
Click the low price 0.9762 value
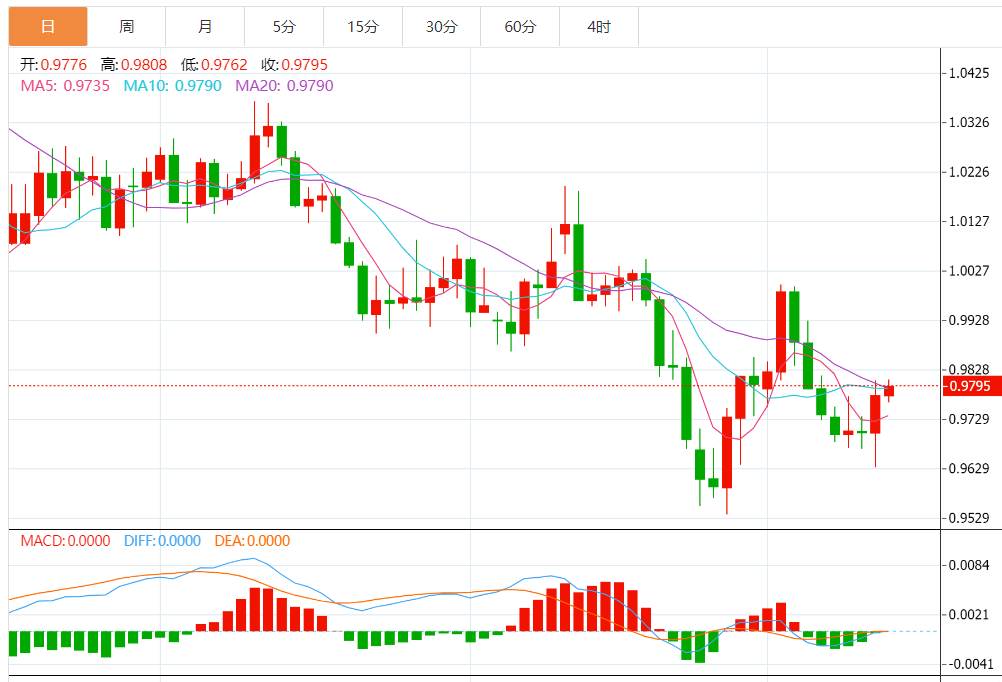tap(224, 65)
